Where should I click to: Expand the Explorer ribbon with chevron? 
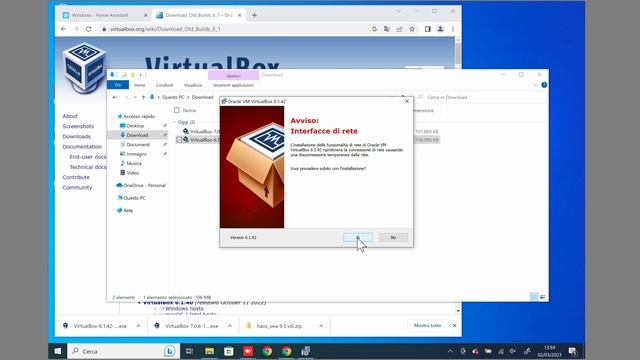click(x=536, y=85)
